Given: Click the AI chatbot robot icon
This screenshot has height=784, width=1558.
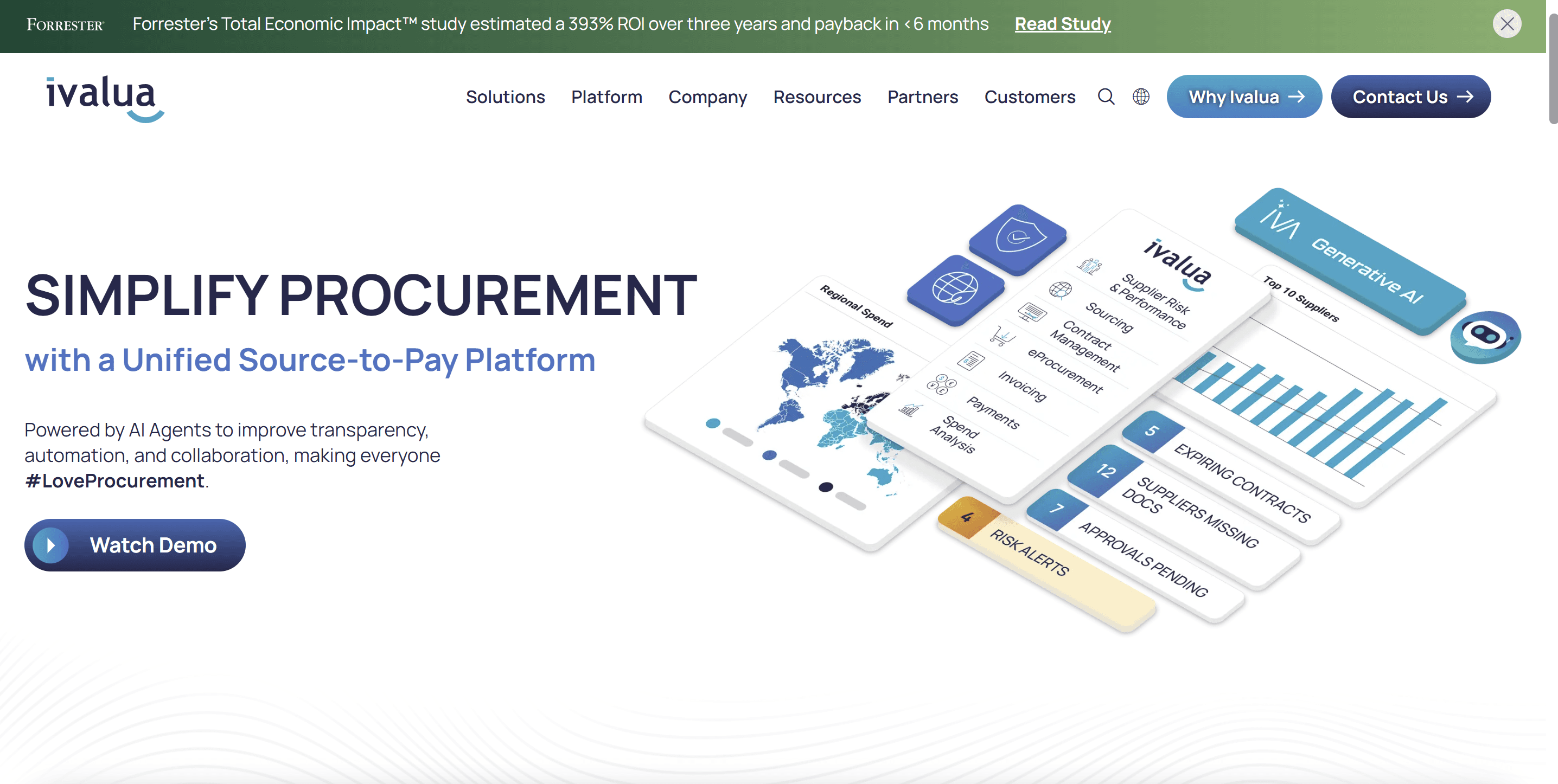Looking at the screenshot, I should pos(1485,336).
